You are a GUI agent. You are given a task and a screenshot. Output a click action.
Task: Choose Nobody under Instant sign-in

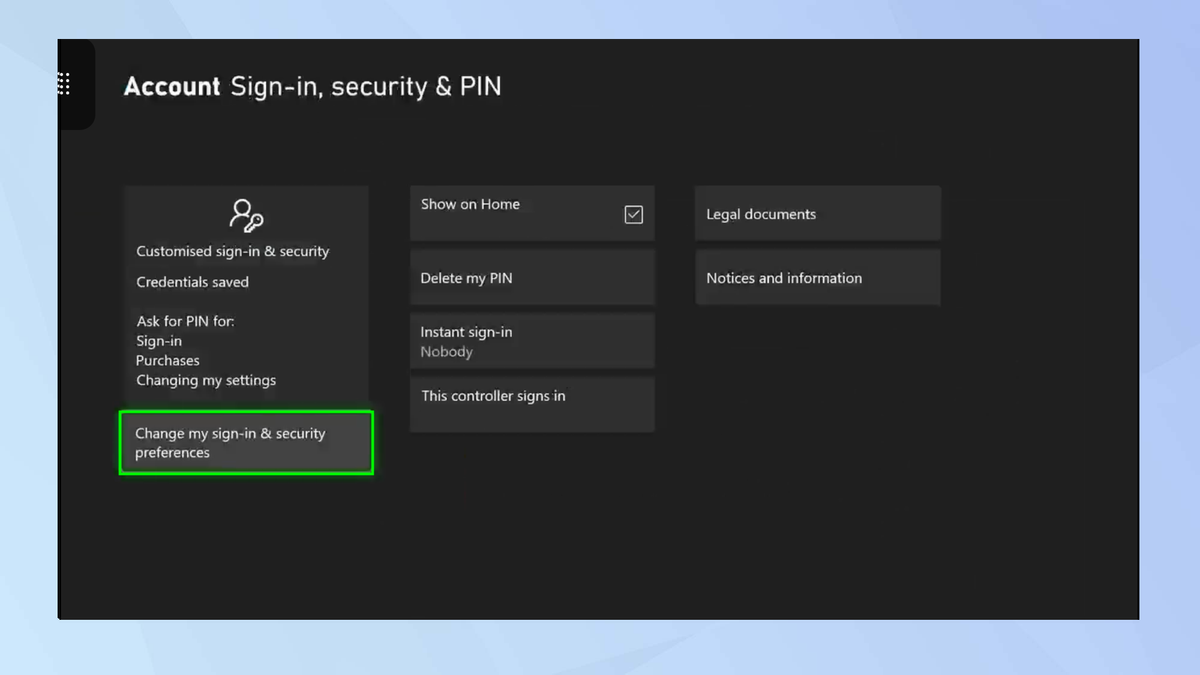tap(446, 351)
